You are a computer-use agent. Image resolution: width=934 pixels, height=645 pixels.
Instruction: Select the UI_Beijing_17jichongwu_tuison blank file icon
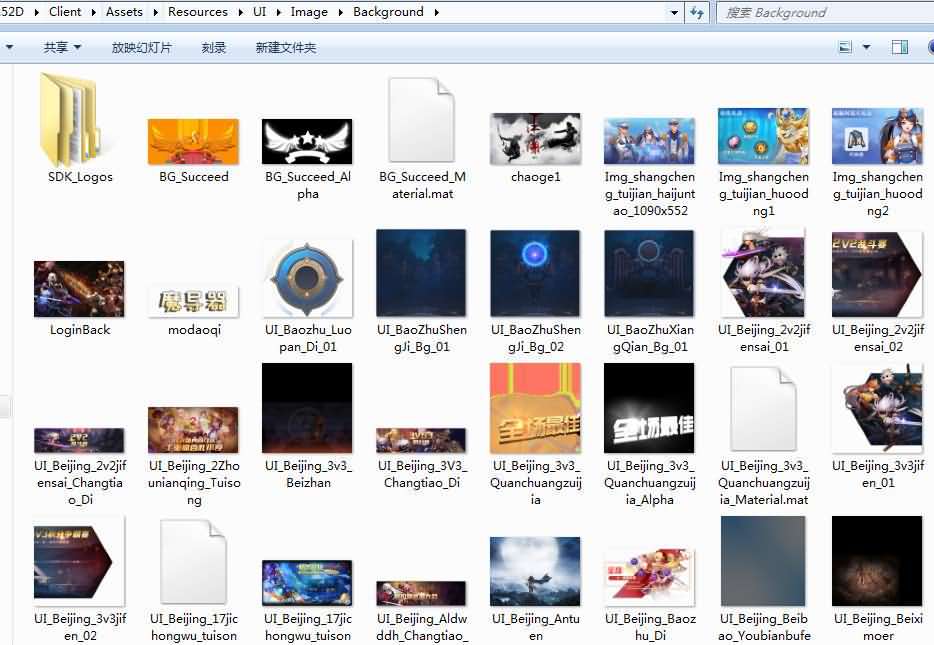[193, 563]
